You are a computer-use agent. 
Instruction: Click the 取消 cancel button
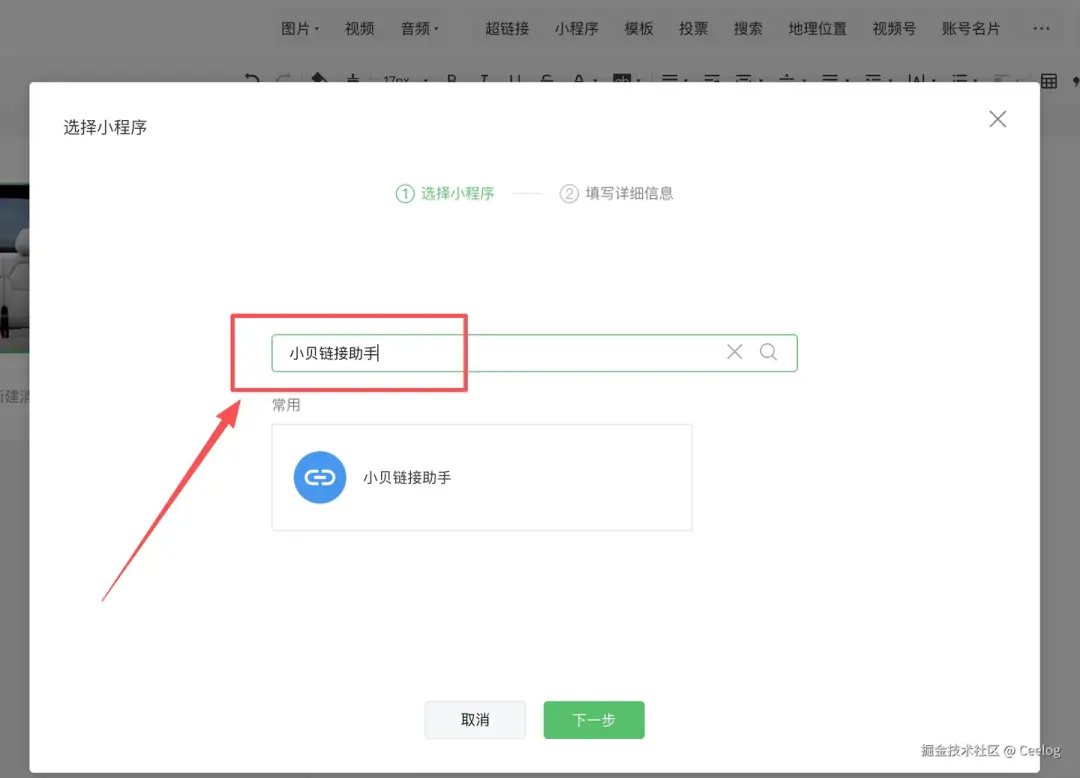click(x=475, y=719)
